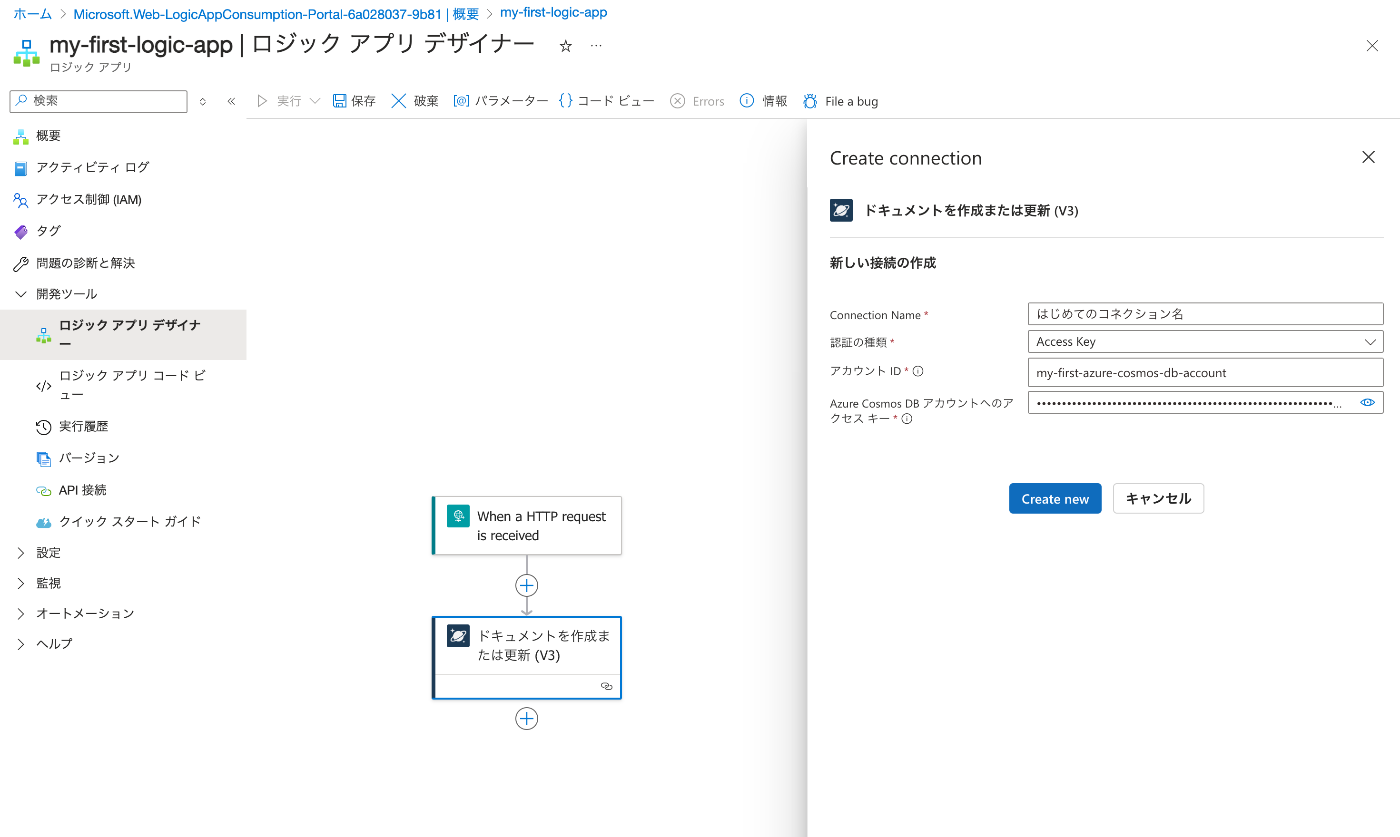This screenshot has width=1400, height=837.
Task: Click the HTTP request trigger icon
Action: (x=458, y=516)
